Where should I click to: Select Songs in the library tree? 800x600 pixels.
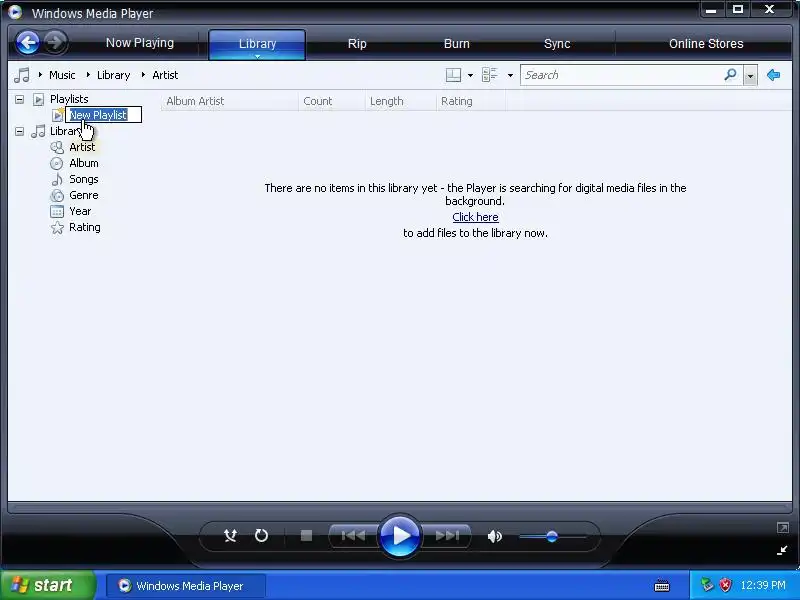pos(84,180)
